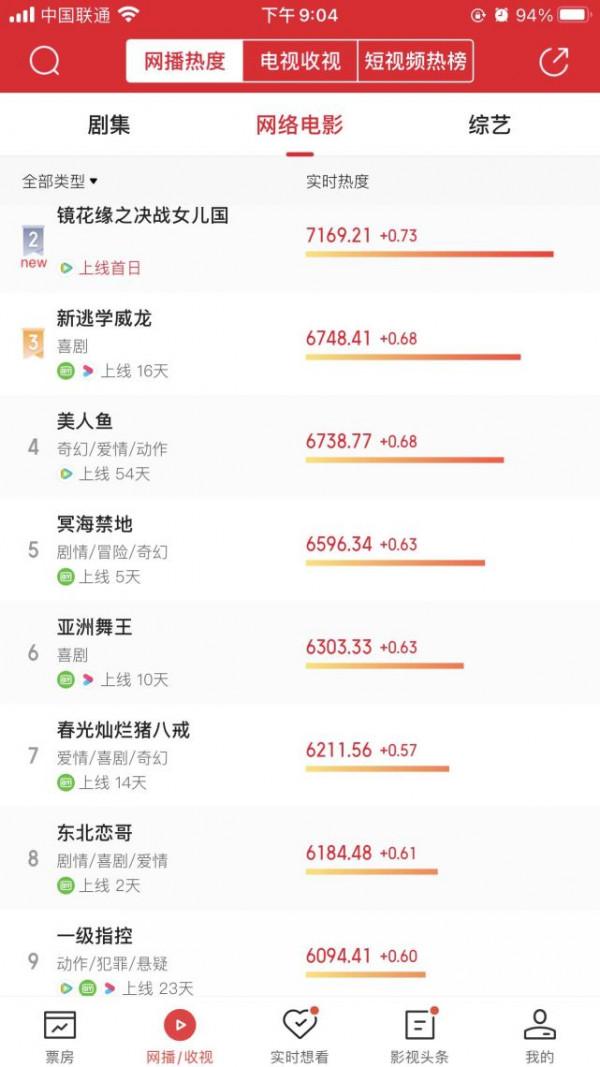The height and width of the screenshot is (1067, 600).
Task: Open details for 亚洲舞王
Action: pyautogui.click(x=88, y=627)
